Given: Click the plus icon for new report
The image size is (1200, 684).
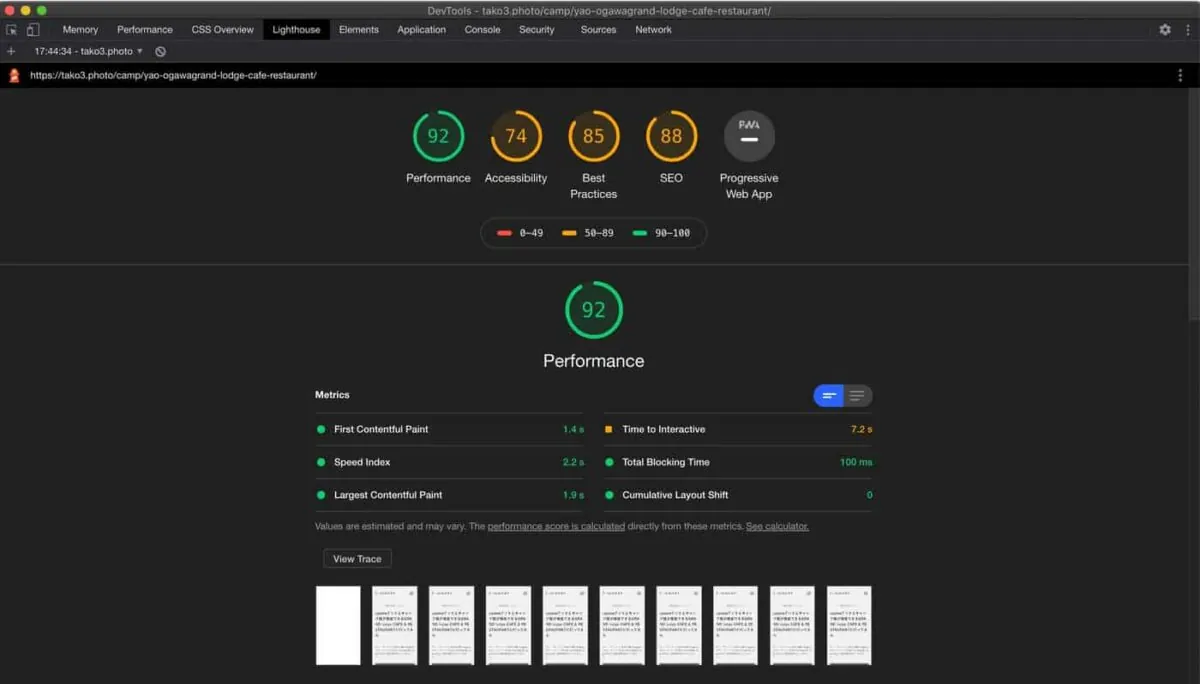Looking at the screenshot, I should [x=11, y=51].
